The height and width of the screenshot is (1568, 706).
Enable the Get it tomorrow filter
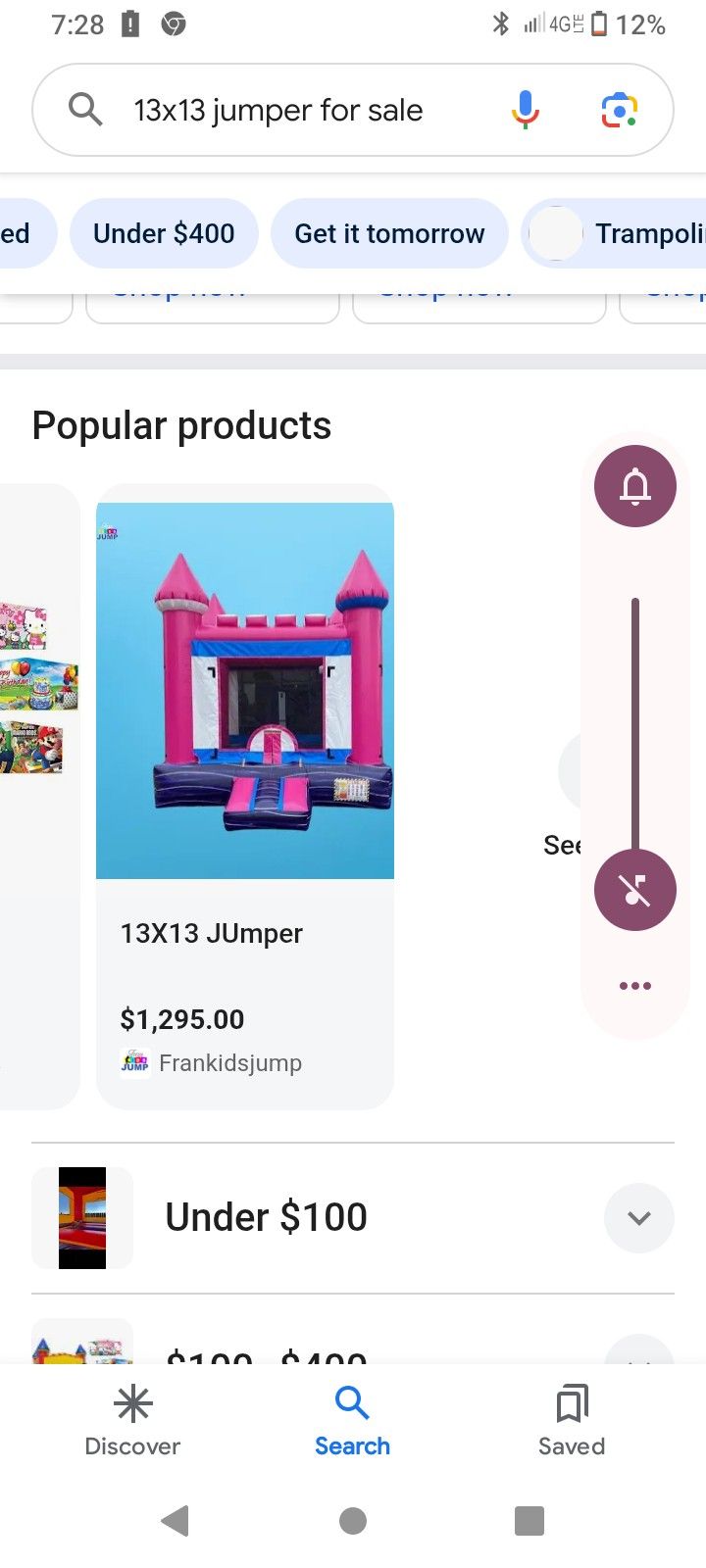(x=389, y=233)
